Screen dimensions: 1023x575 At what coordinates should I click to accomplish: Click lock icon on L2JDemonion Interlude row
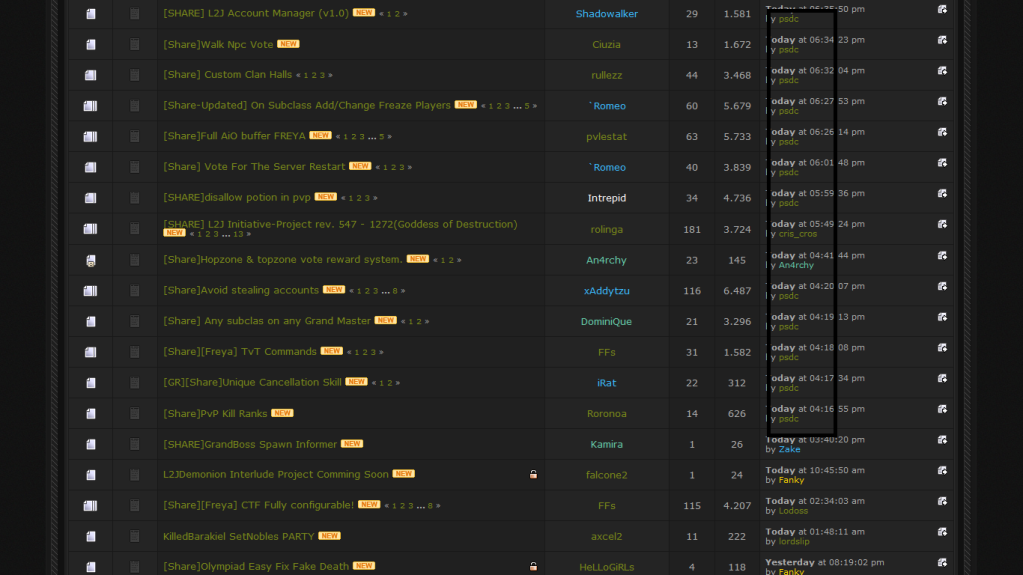click(533, 474)
